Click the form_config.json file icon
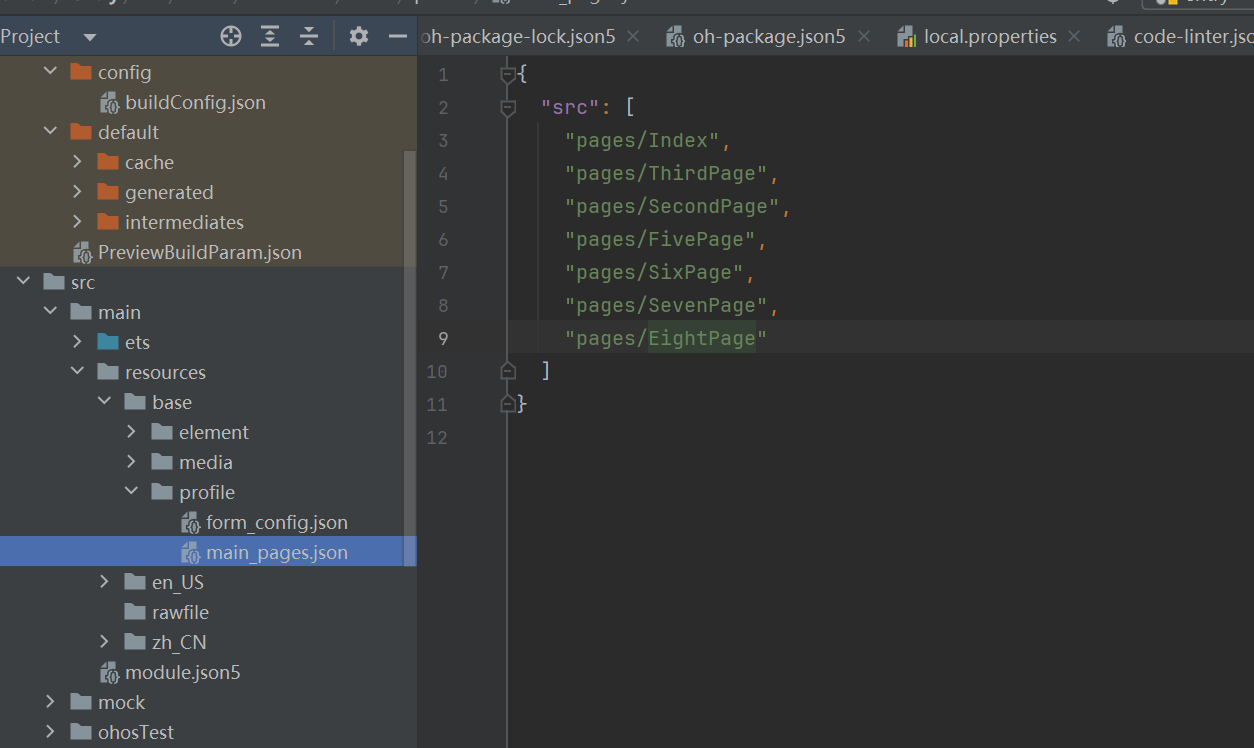Viewport: 1254px width, 748px height. pyautogui.click(x=190, y=522)
